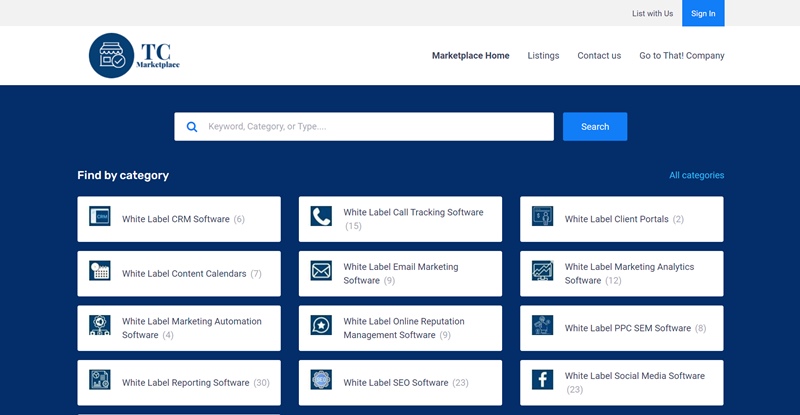Open White Label Reporting Software category
This screenshot has width=800, height=415.
click(x=185, y=382)
